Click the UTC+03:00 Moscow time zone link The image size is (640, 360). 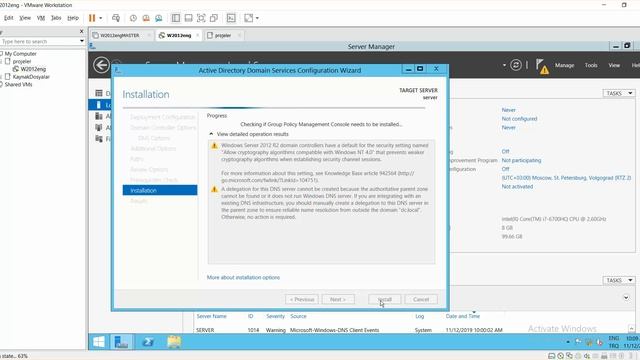click(x=566, y=178)
